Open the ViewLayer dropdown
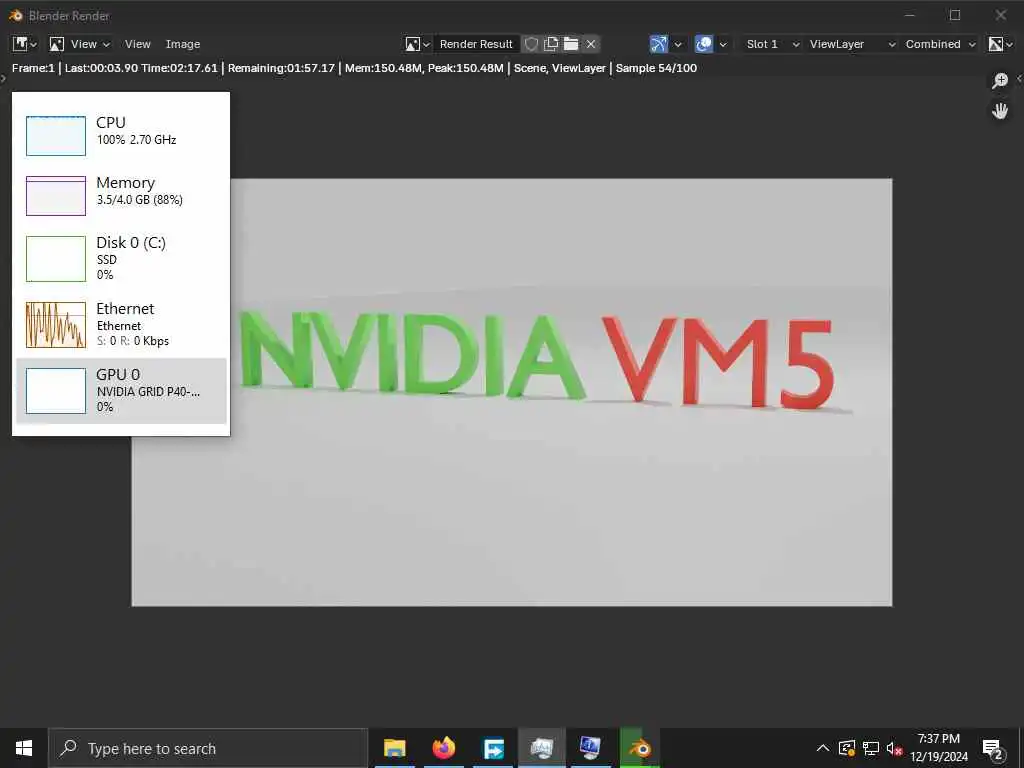Viewport: 1024px width, 768px height. click(x=850, y=44)
